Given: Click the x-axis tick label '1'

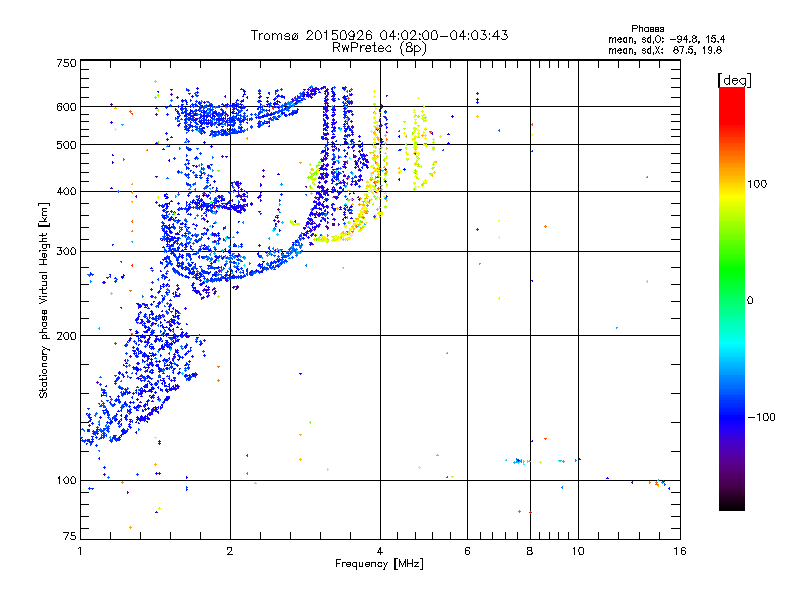Looking at the screenshot, I should coord(81,551).
